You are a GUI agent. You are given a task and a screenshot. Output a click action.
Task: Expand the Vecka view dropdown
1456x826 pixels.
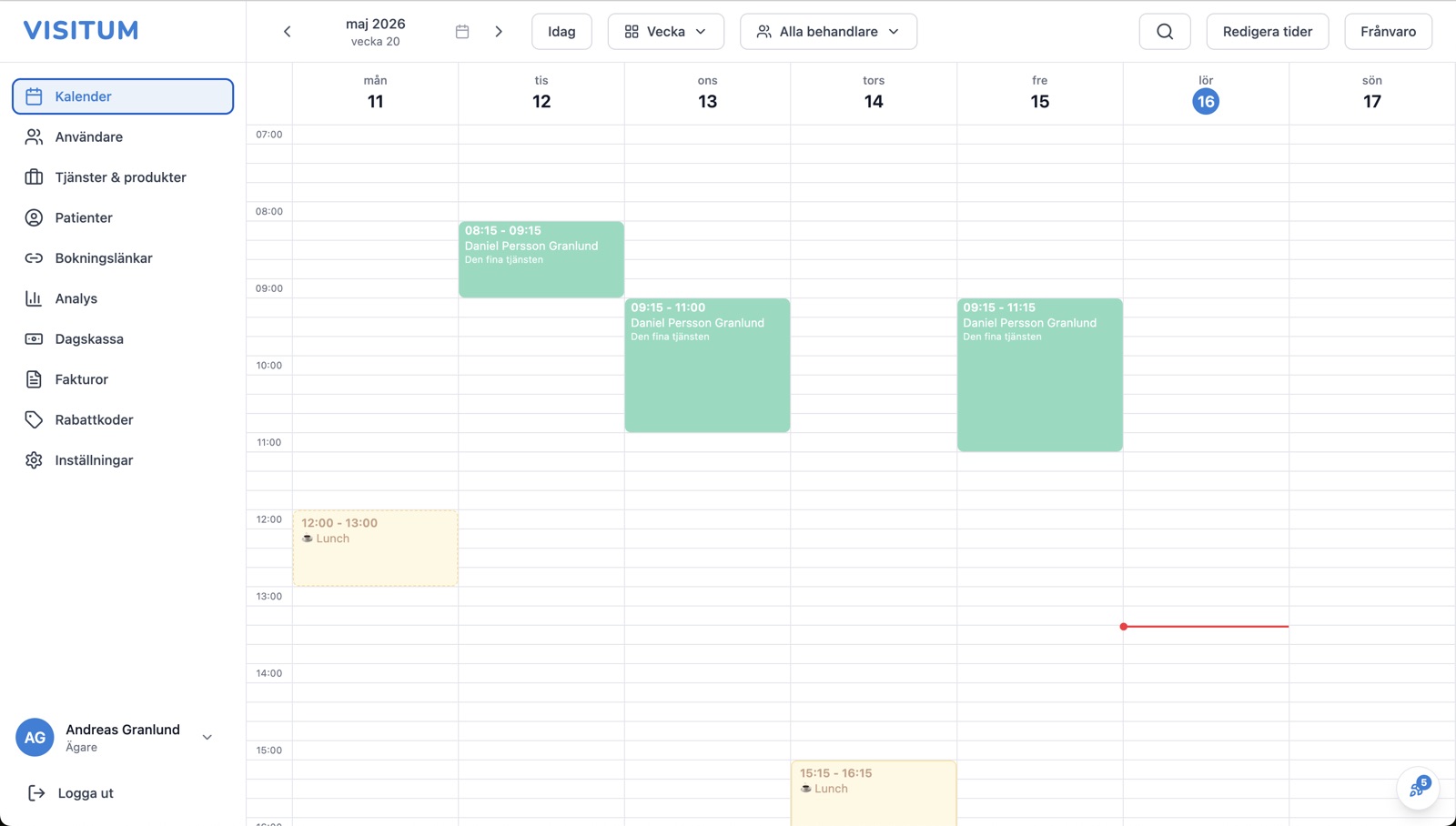point(666,32)
